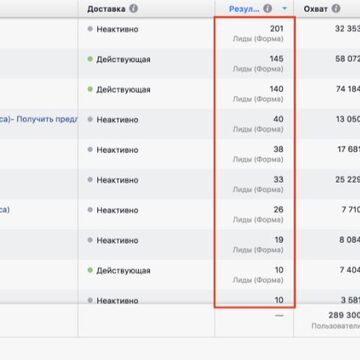Open the Получить пред... campaign link
Image resolution: width=360 pixels, height=360 pixels.
coord(39,119)
